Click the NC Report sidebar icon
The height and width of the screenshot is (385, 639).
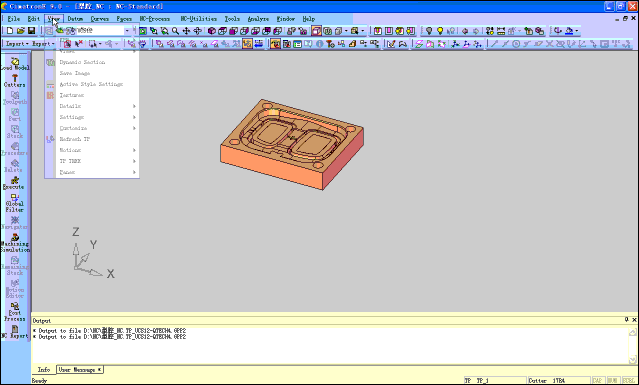click(x=15, y=332)
